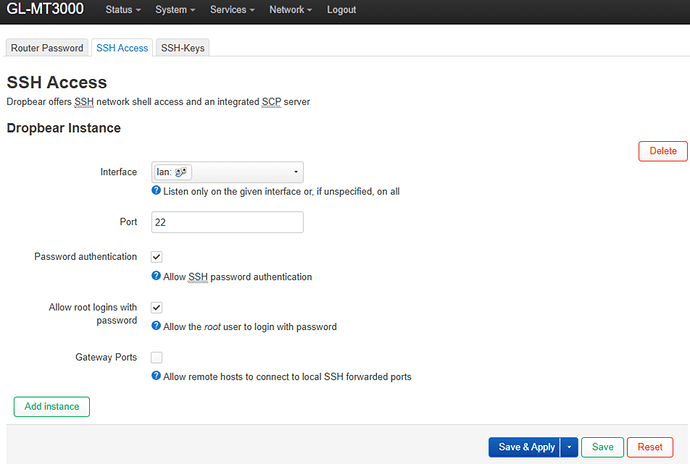Open the Network menu in navbar
The height and width of the screenshot is (464, 690).
[290, 10]
